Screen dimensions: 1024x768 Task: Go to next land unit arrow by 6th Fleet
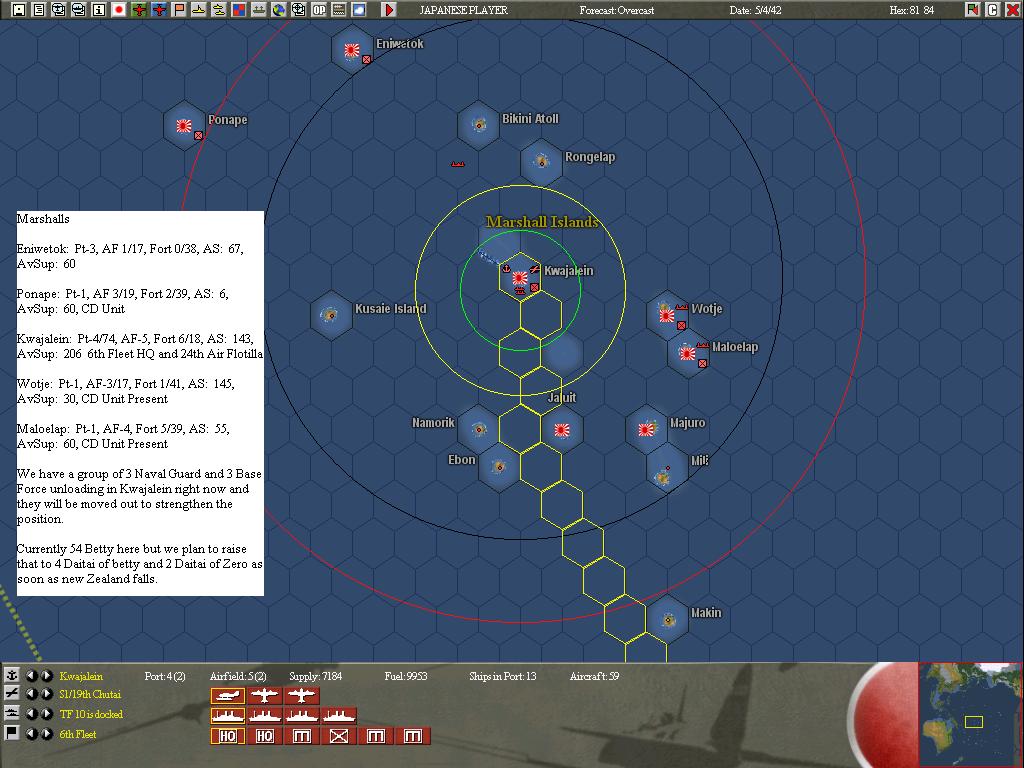[46, 733]
